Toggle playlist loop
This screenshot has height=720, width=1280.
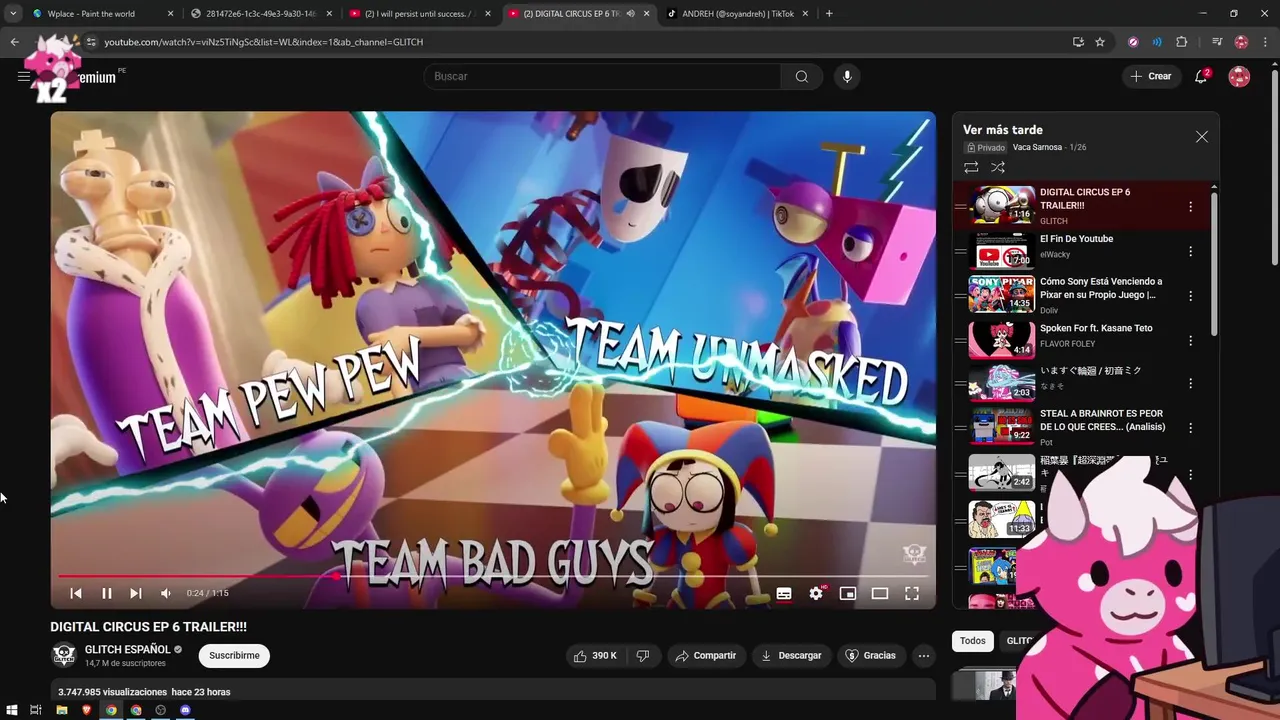(971, 168)
